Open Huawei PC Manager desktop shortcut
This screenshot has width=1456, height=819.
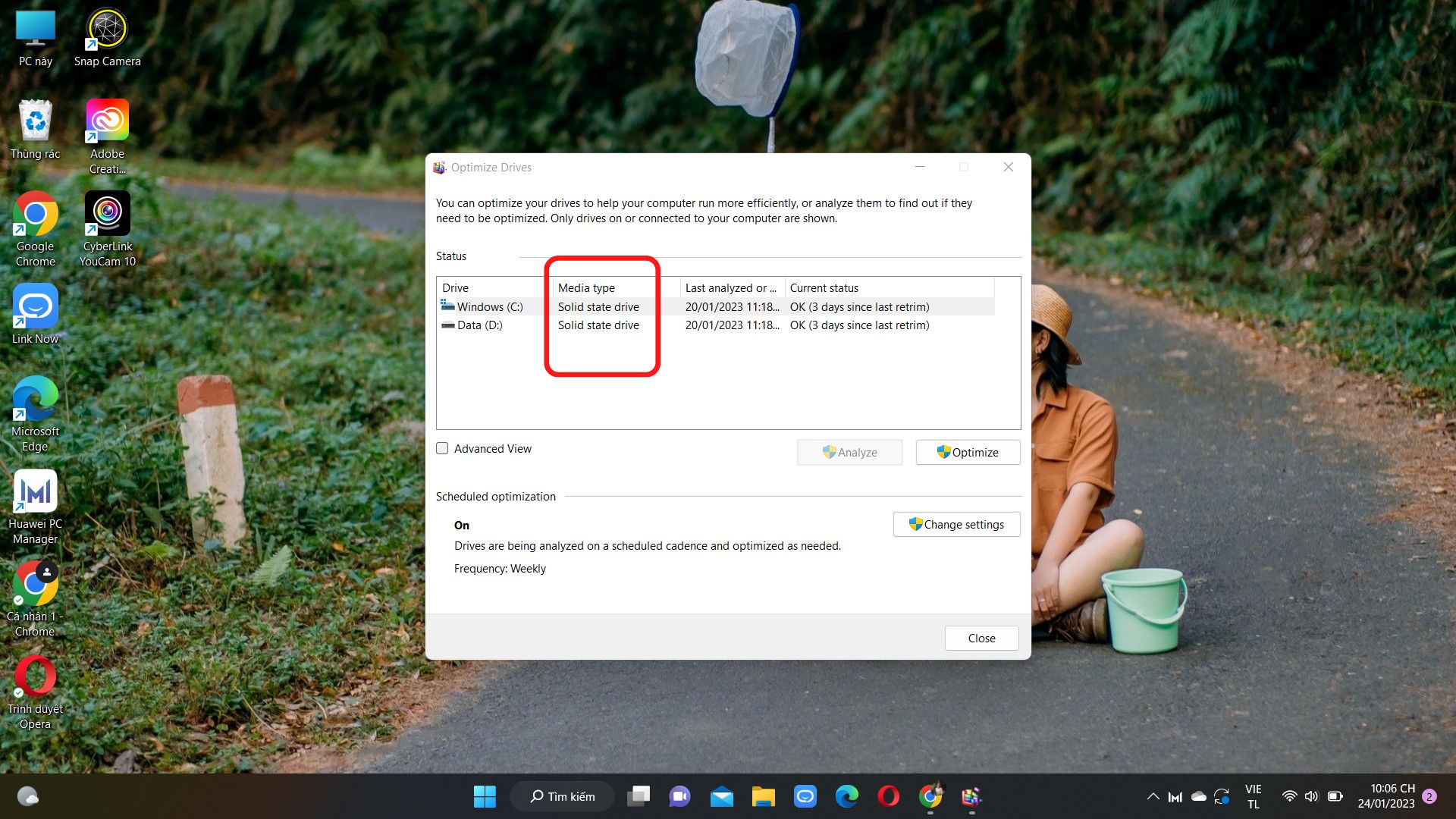click(x=36, y=508)
